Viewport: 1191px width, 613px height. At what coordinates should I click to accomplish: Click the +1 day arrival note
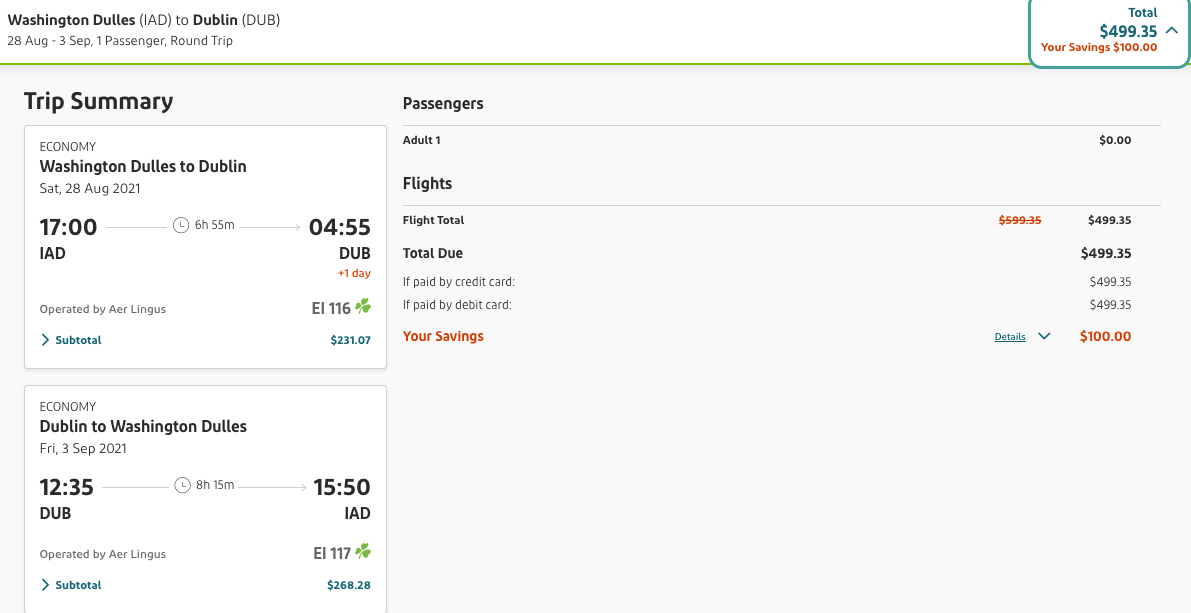coord(354,273)
